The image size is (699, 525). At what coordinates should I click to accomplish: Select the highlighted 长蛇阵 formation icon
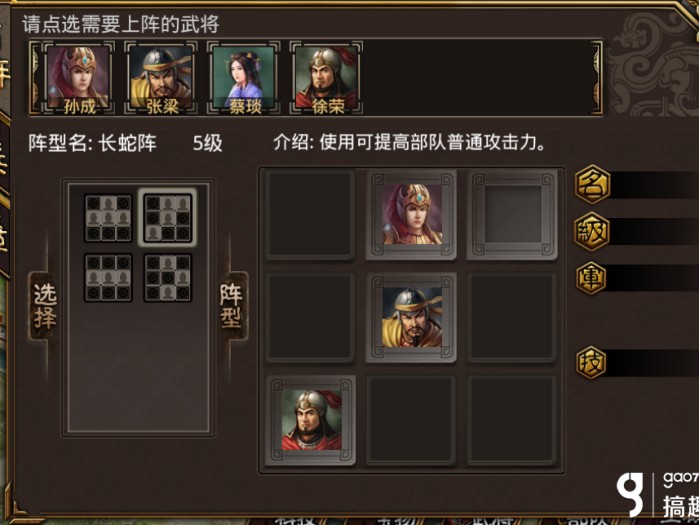tap(168, 218)
